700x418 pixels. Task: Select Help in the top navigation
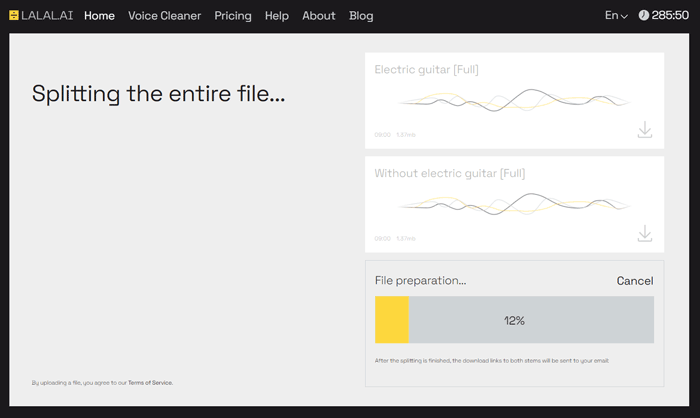pyautogui.click(x=277, y=16)
